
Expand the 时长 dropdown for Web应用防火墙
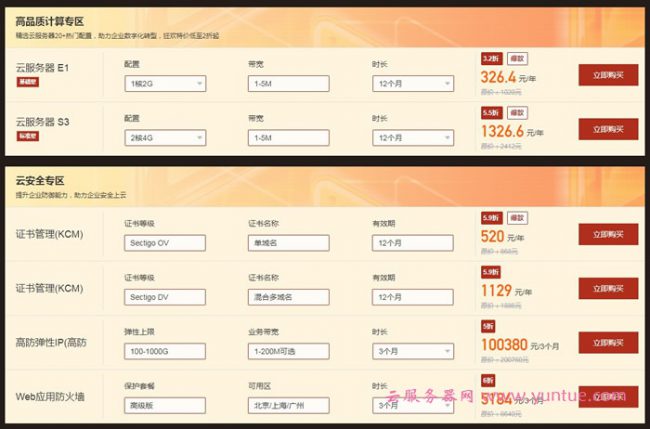(x=413, y=406)
